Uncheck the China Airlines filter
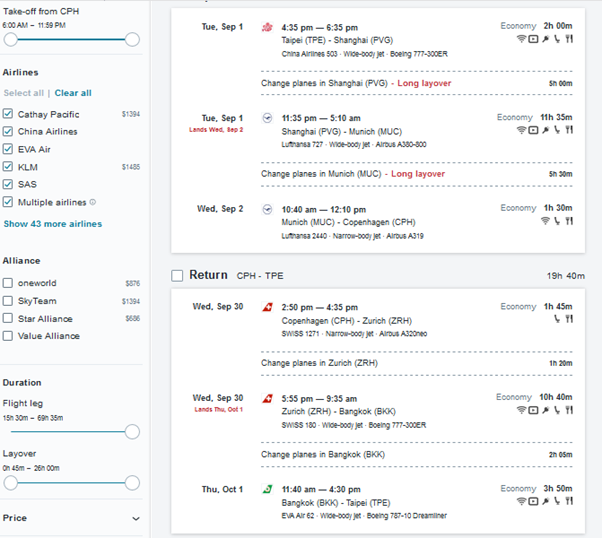This screenshot has width=602, height=538. [8, 131]
